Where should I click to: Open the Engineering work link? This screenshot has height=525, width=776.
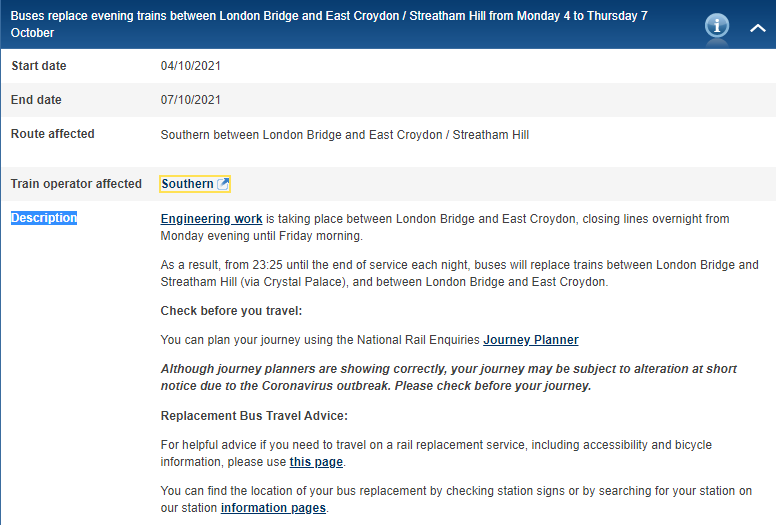[211, 218]
